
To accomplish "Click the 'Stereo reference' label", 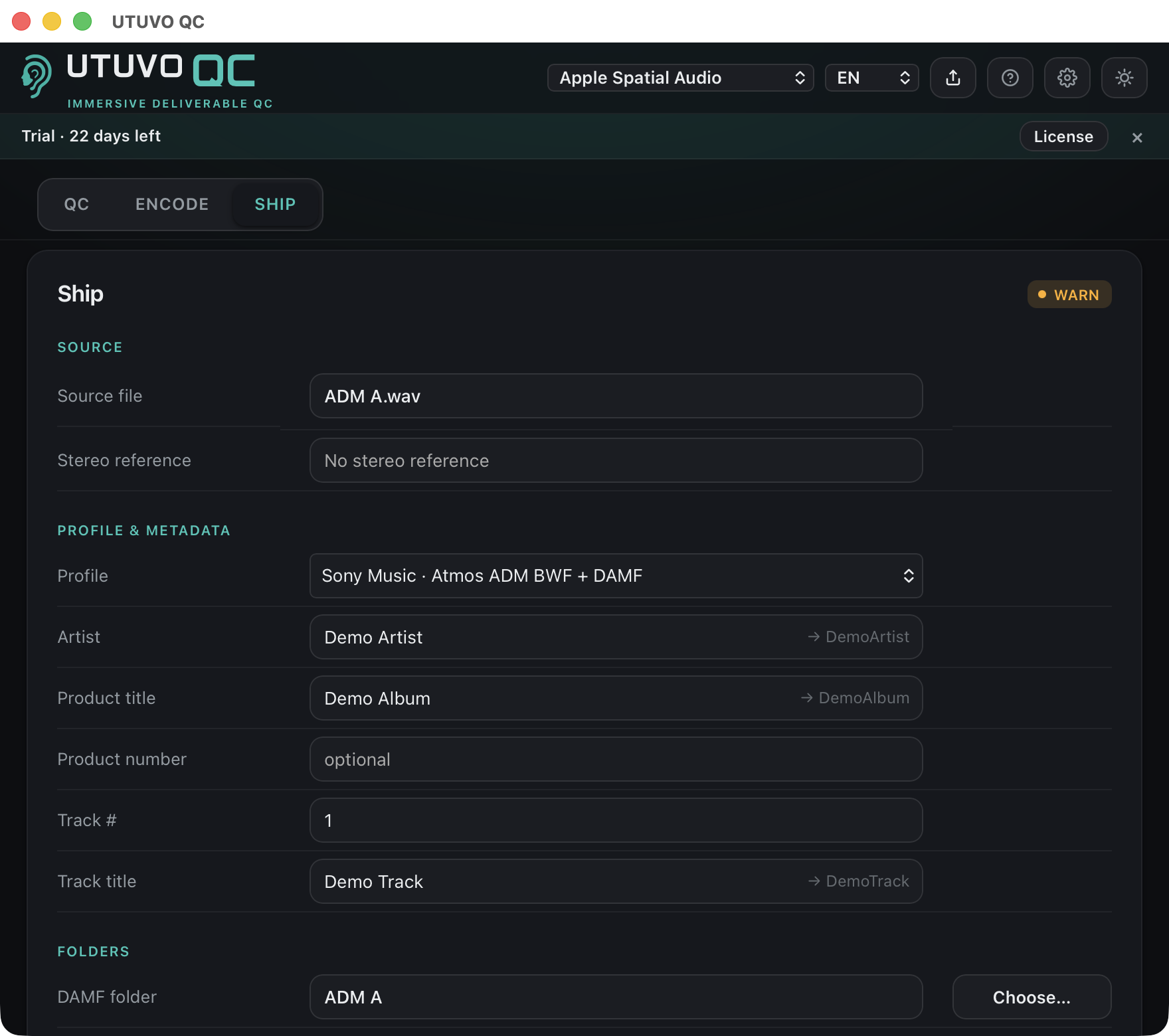I will click(124, 460).
